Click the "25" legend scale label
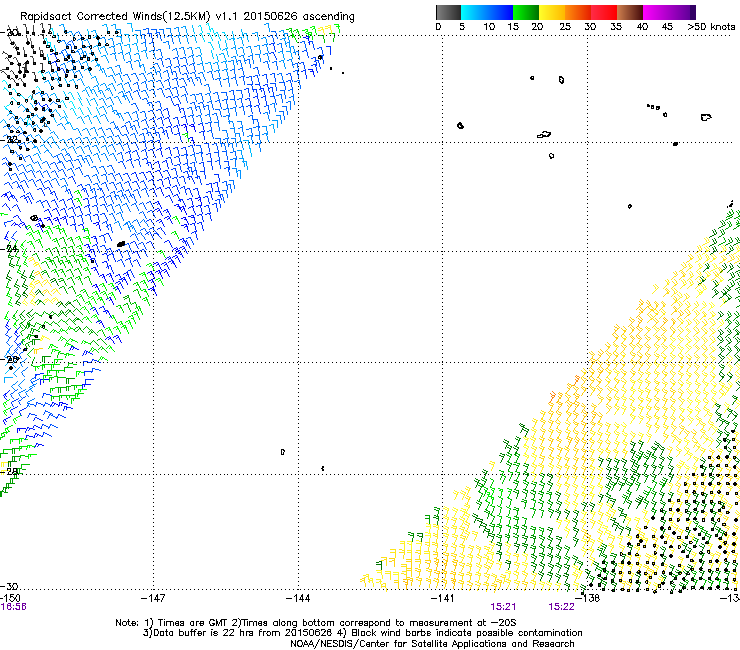The image size is (740, 650). tap(565, 27)
